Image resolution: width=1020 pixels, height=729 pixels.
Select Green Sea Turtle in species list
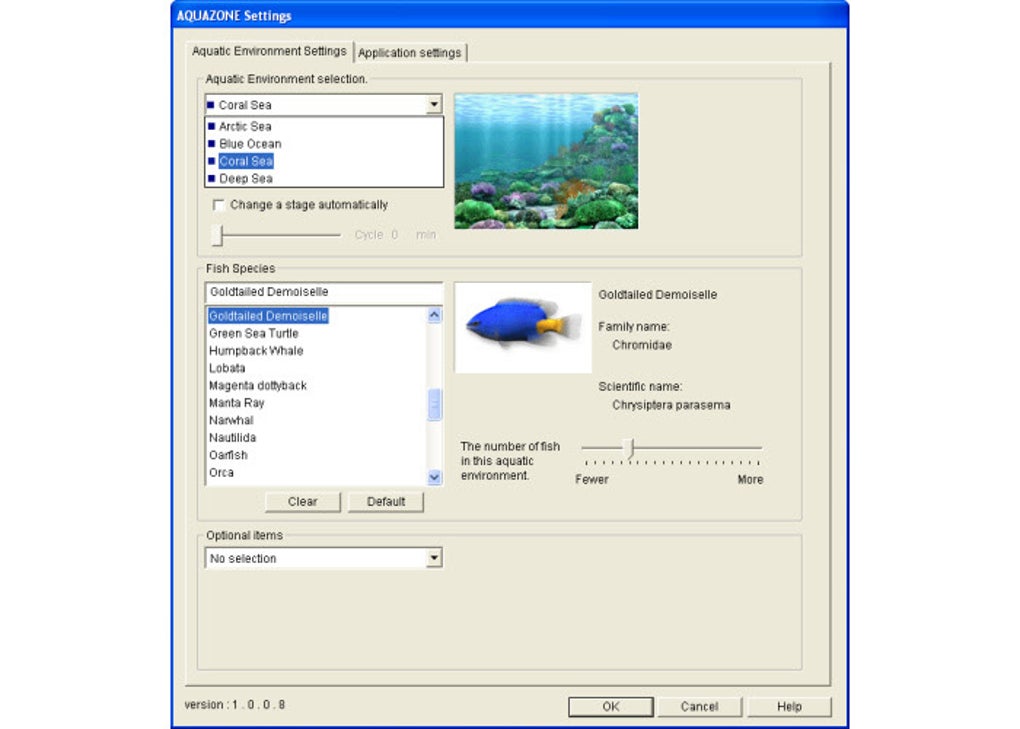coord(254,334)
